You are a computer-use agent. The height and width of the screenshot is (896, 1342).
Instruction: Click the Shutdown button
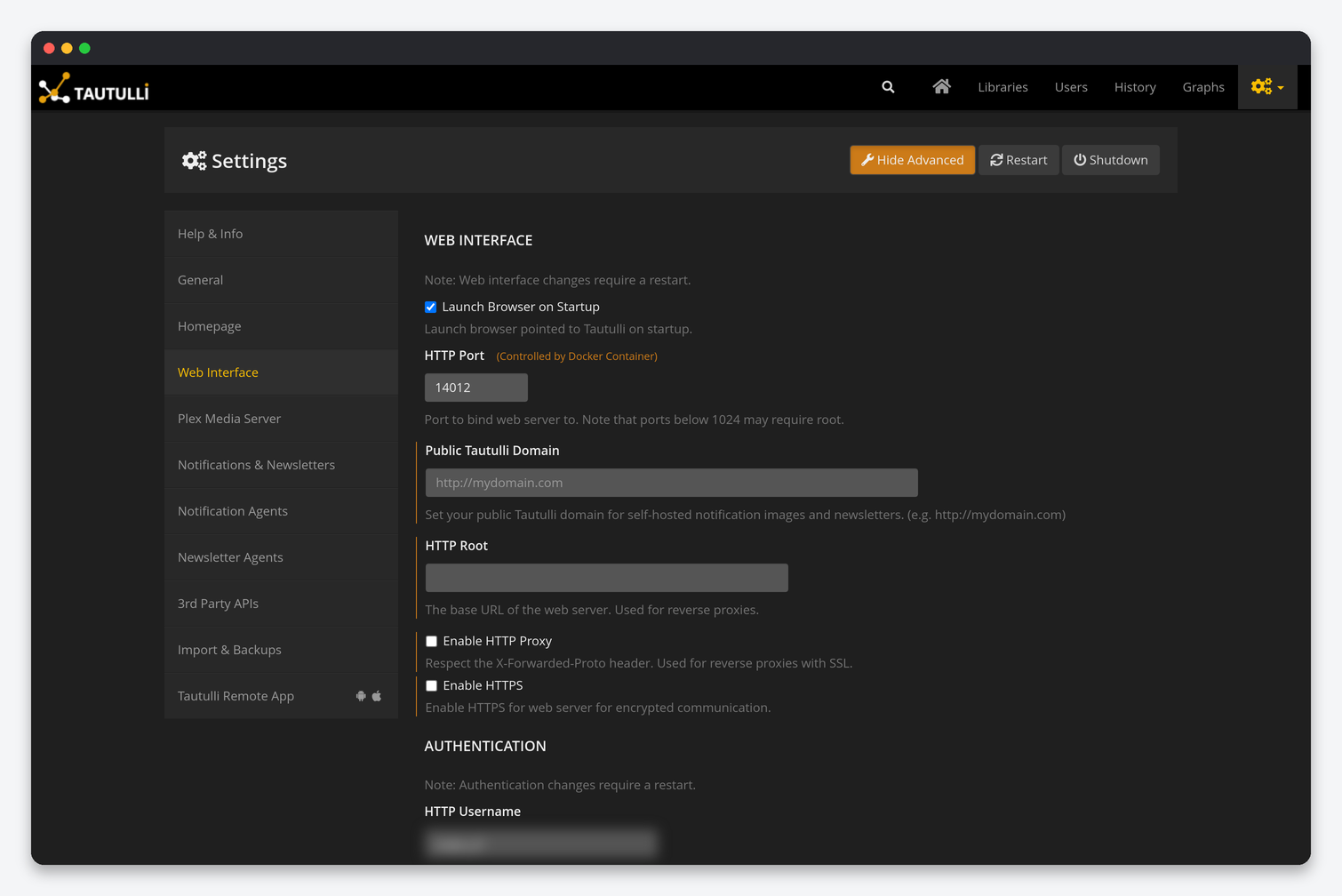tap(1111, 160)
